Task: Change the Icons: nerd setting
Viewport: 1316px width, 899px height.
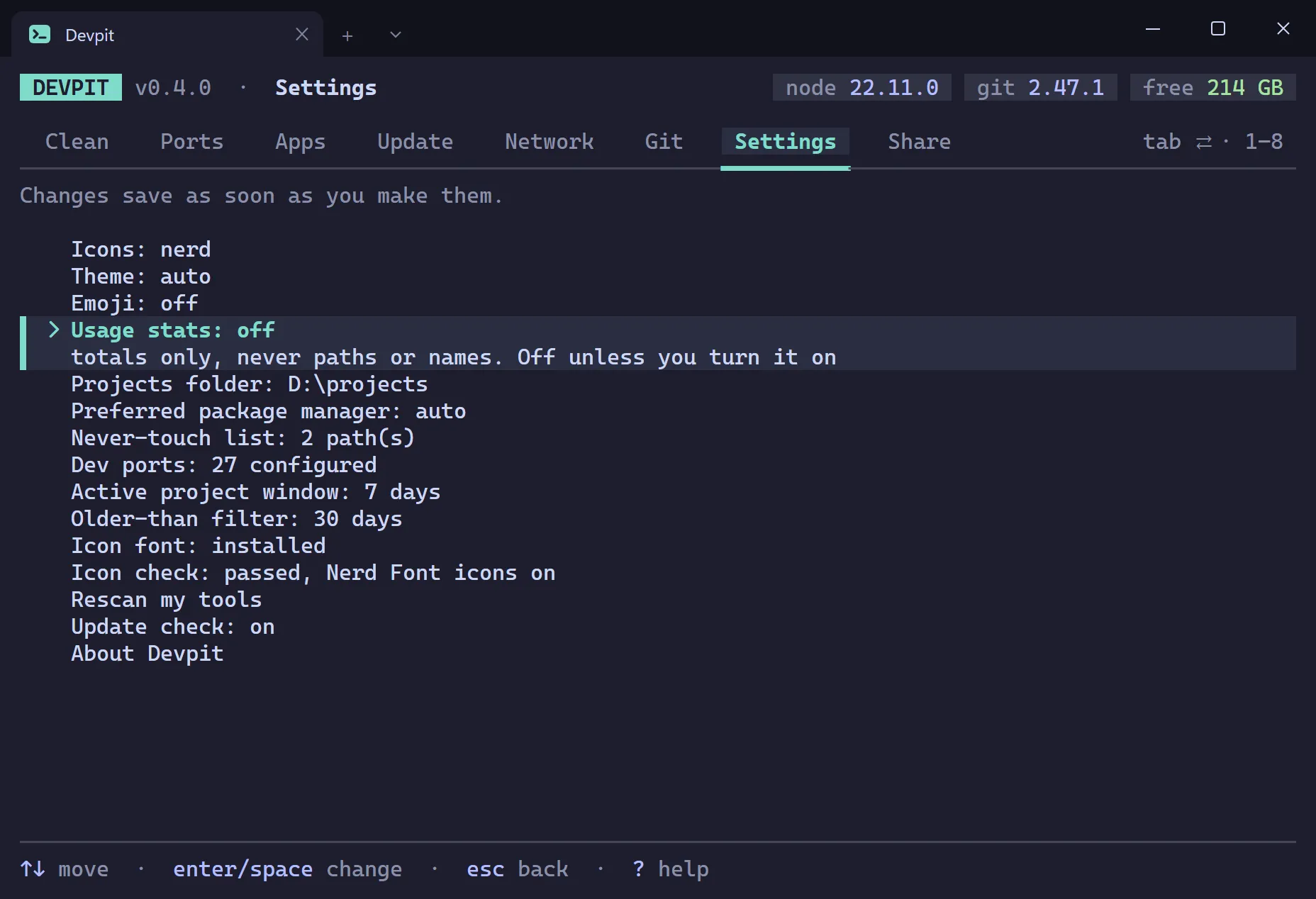Action: [141, 250]
